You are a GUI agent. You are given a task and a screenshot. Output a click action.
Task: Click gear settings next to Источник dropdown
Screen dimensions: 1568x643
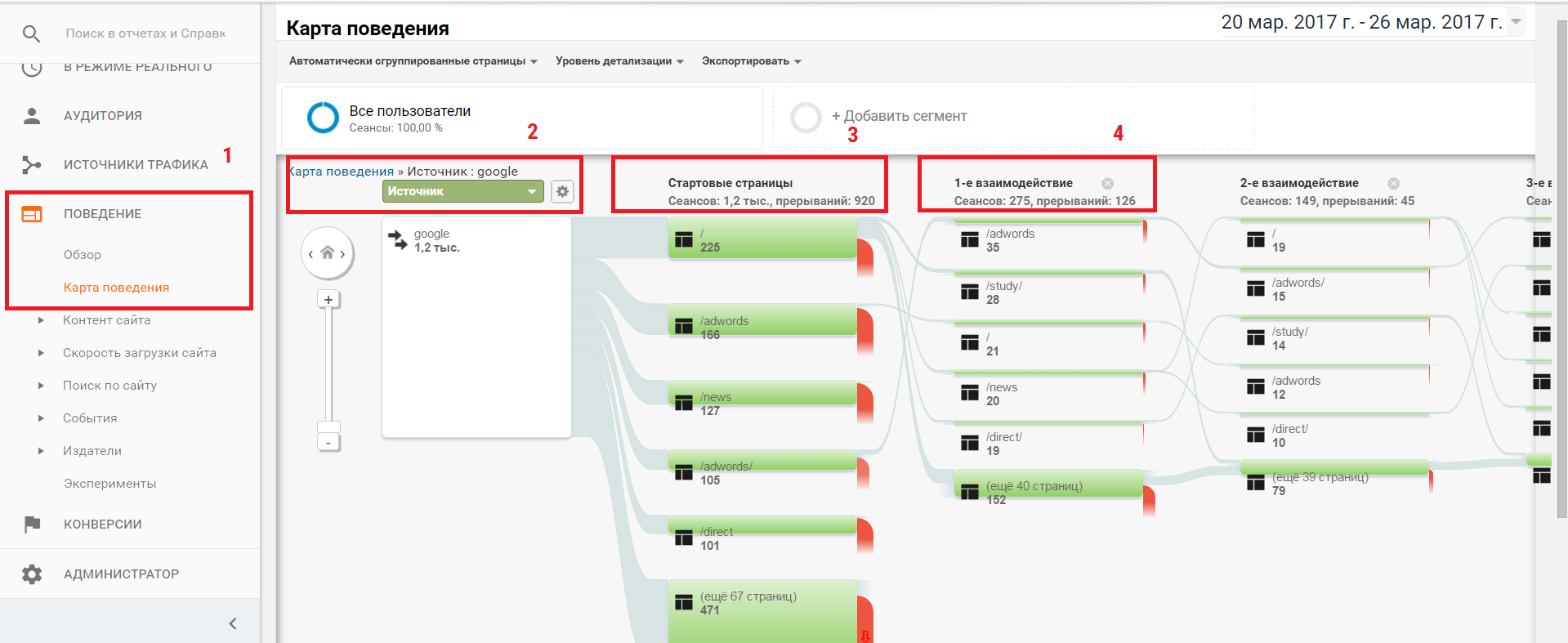click(562, 191)
